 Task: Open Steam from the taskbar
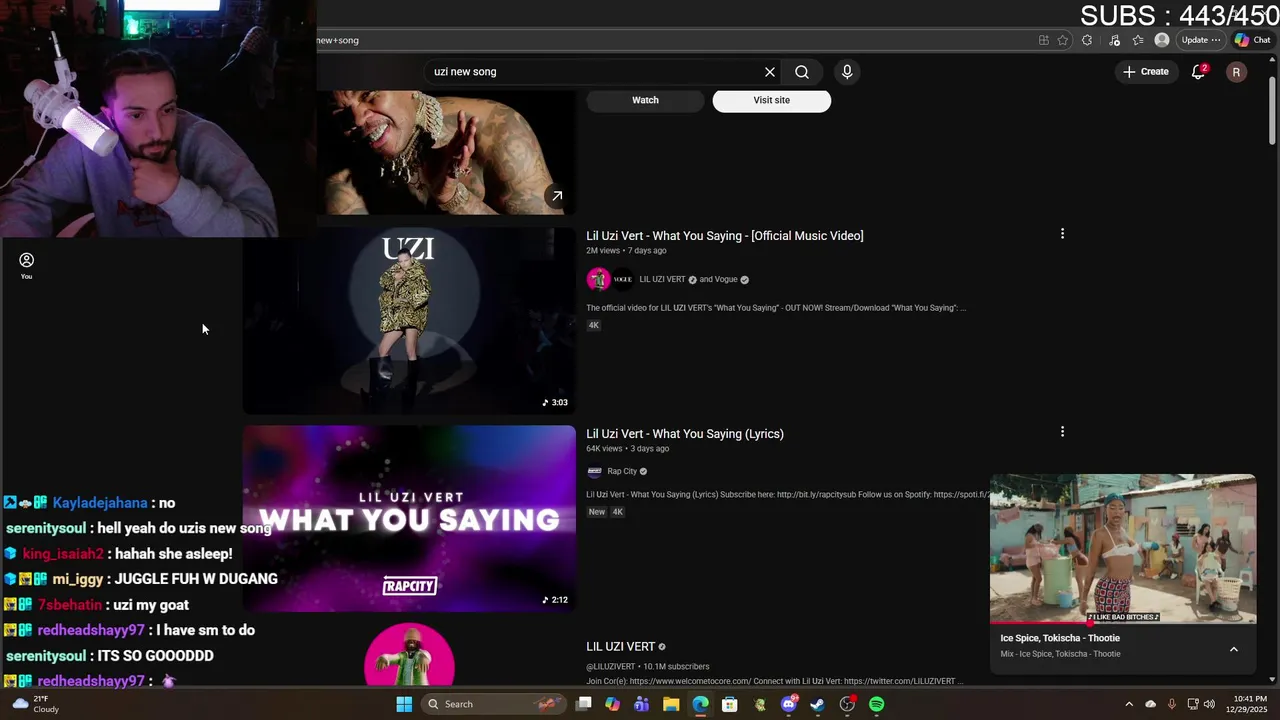point(818,704)
